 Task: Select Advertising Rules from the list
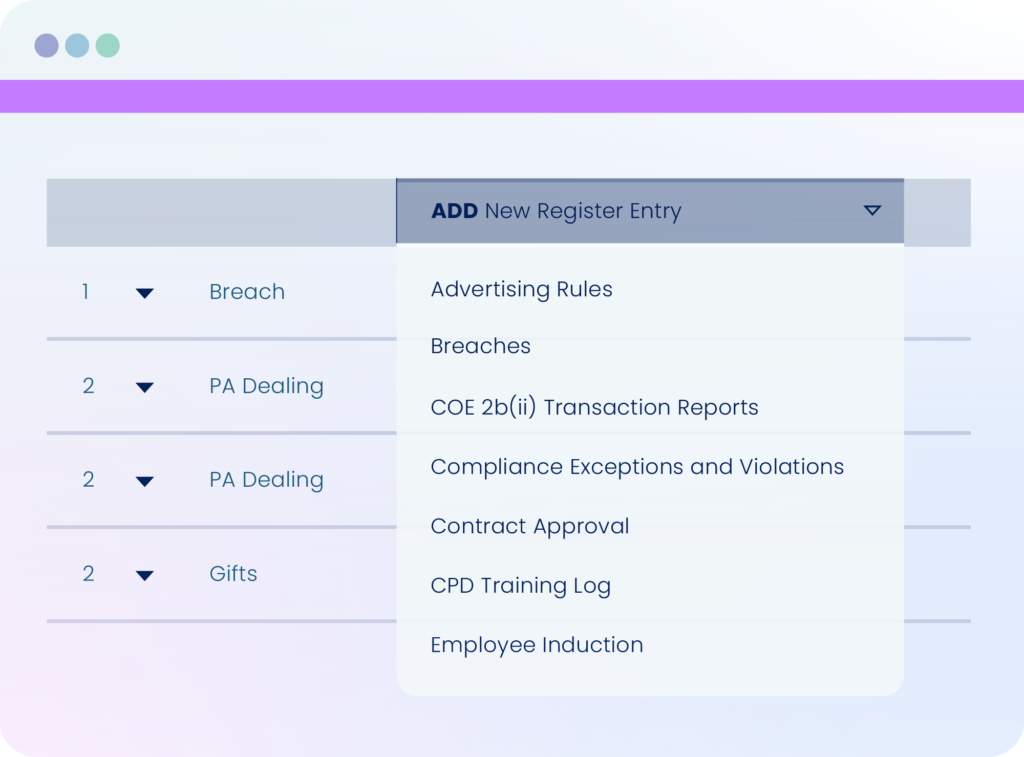point(521,289)
